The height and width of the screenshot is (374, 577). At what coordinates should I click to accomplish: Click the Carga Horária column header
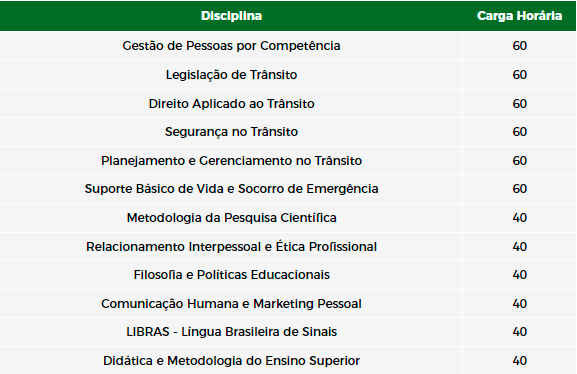(x=519, y=16)
